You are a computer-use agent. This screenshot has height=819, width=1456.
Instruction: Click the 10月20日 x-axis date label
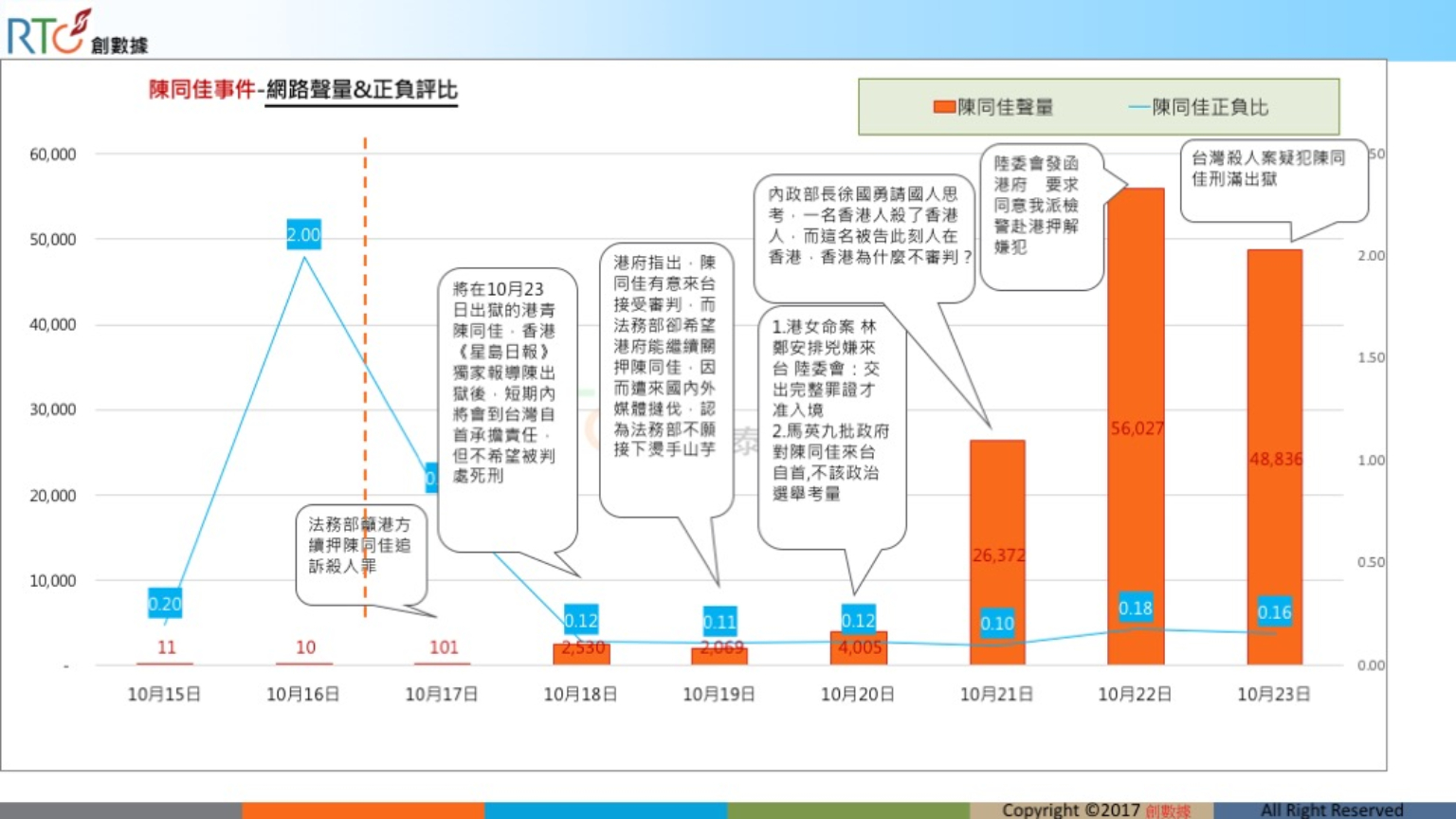[857, 695]
